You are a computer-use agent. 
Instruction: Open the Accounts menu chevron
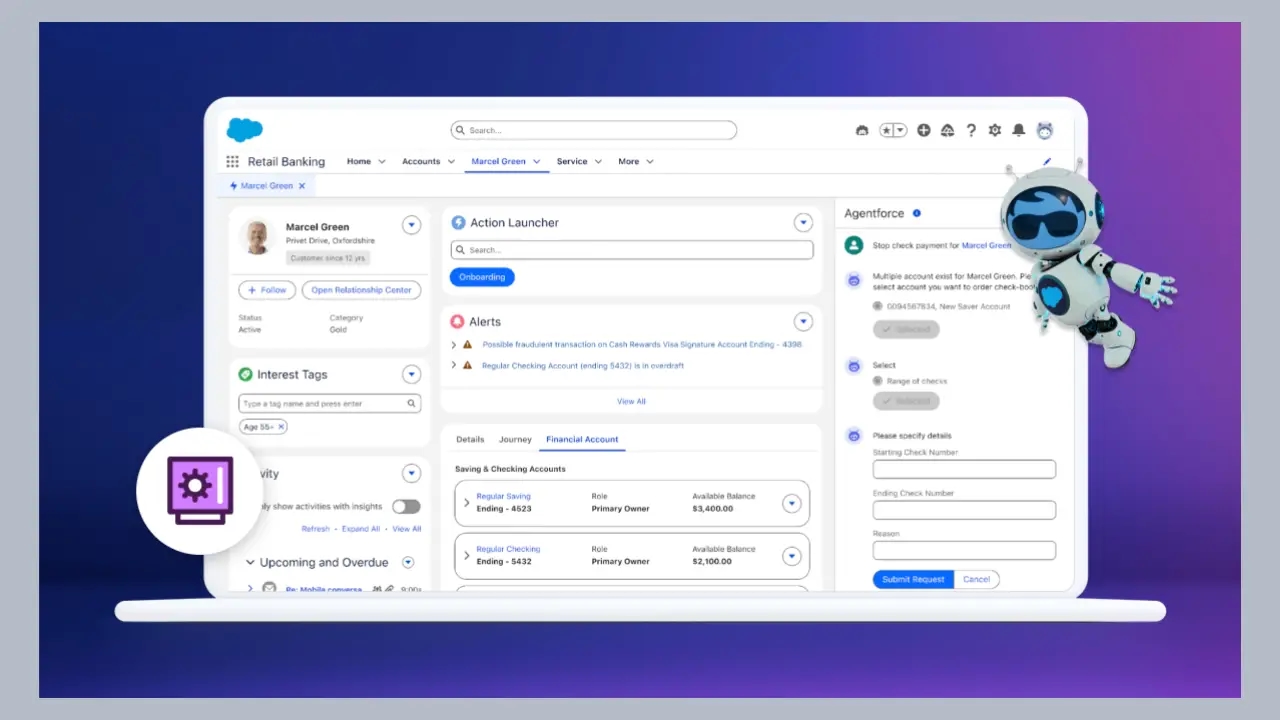tap(451, 162)
